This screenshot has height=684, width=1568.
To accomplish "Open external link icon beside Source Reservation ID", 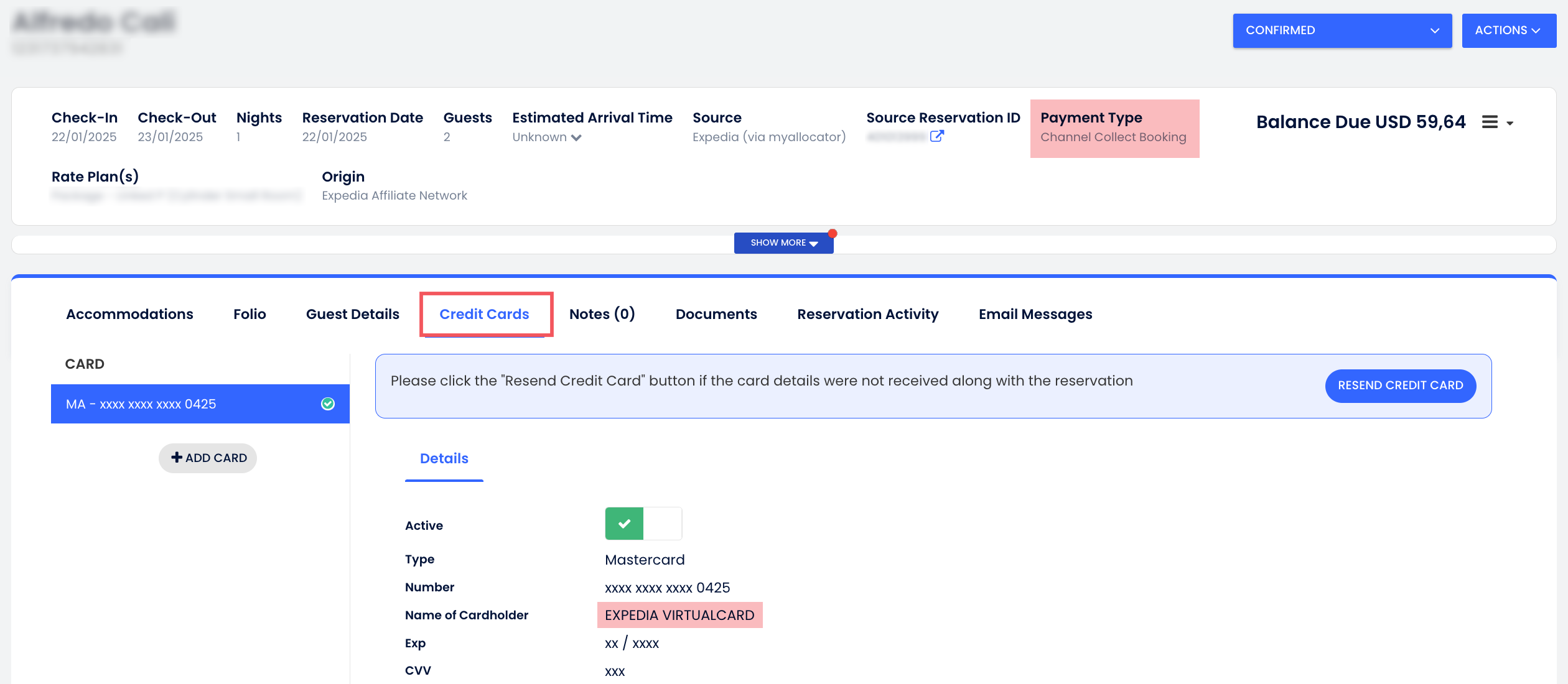I will coord(936,136).
